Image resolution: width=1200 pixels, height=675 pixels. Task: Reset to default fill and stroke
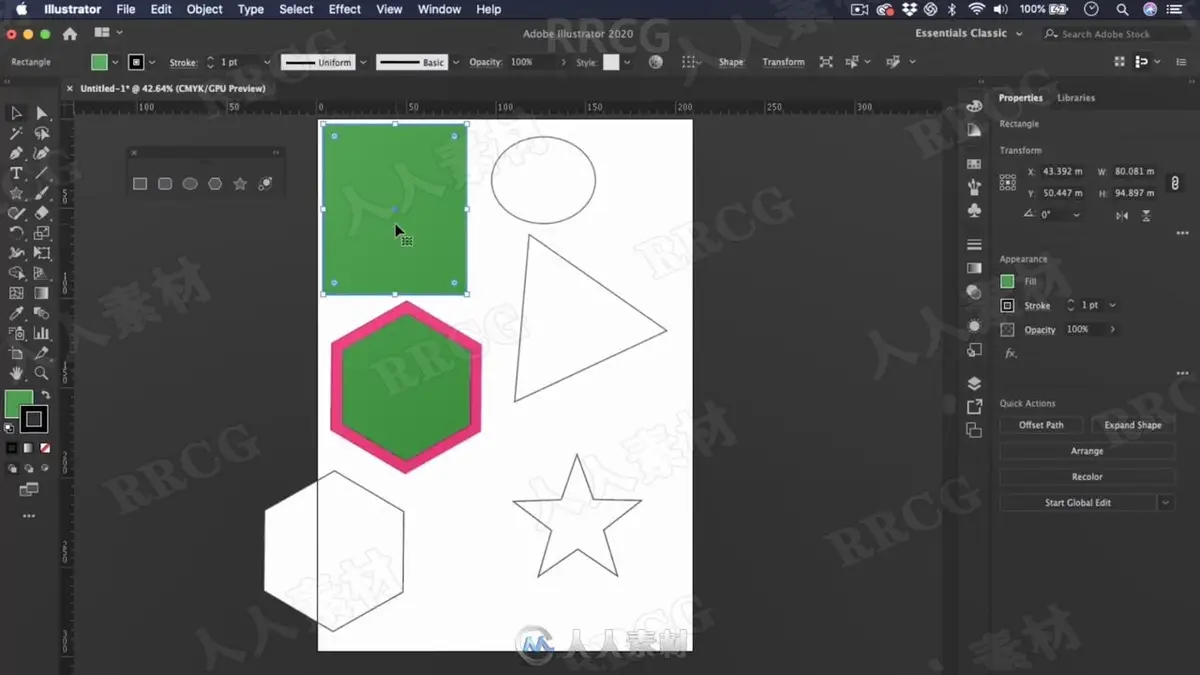(x=10, y=428)
